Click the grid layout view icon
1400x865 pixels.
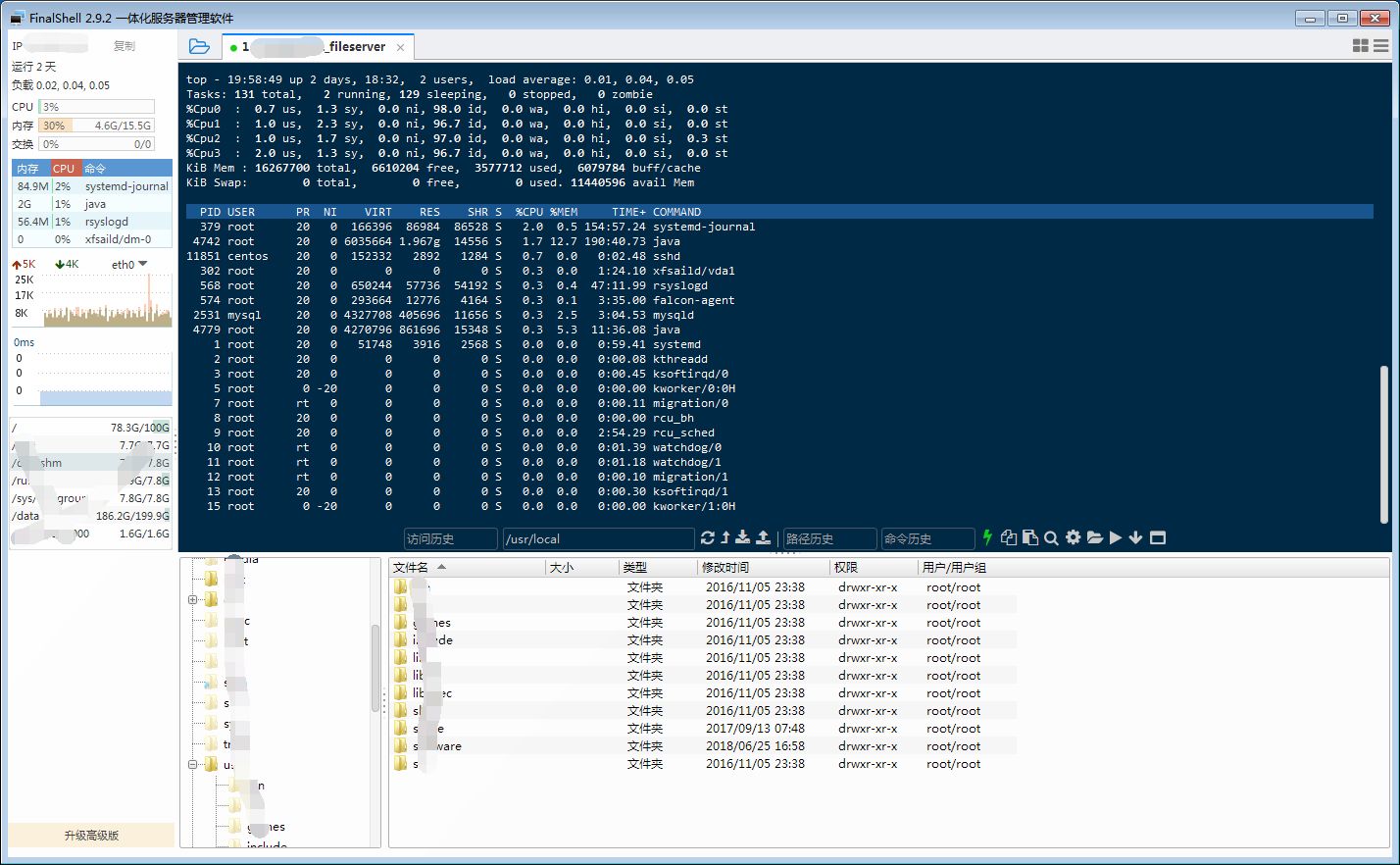[1360, 45]
